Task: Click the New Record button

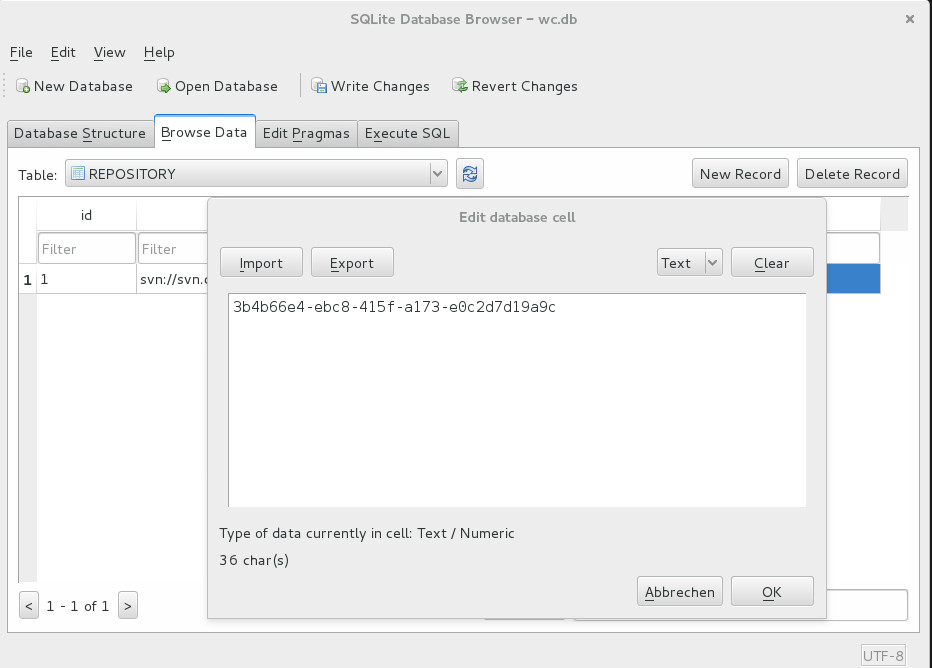Action: coord(740,174)
